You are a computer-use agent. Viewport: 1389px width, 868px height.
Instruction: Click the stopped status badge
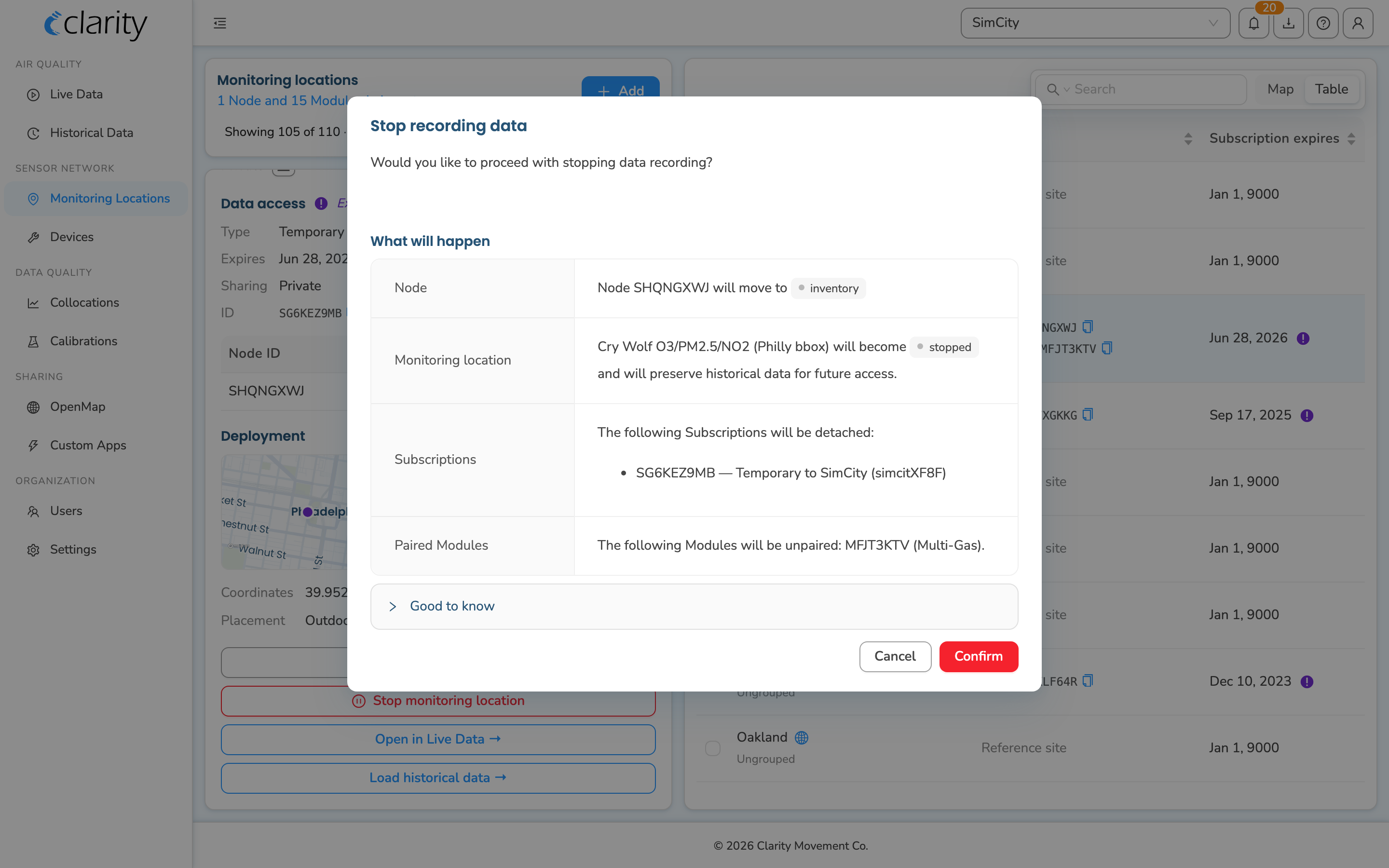944,347
